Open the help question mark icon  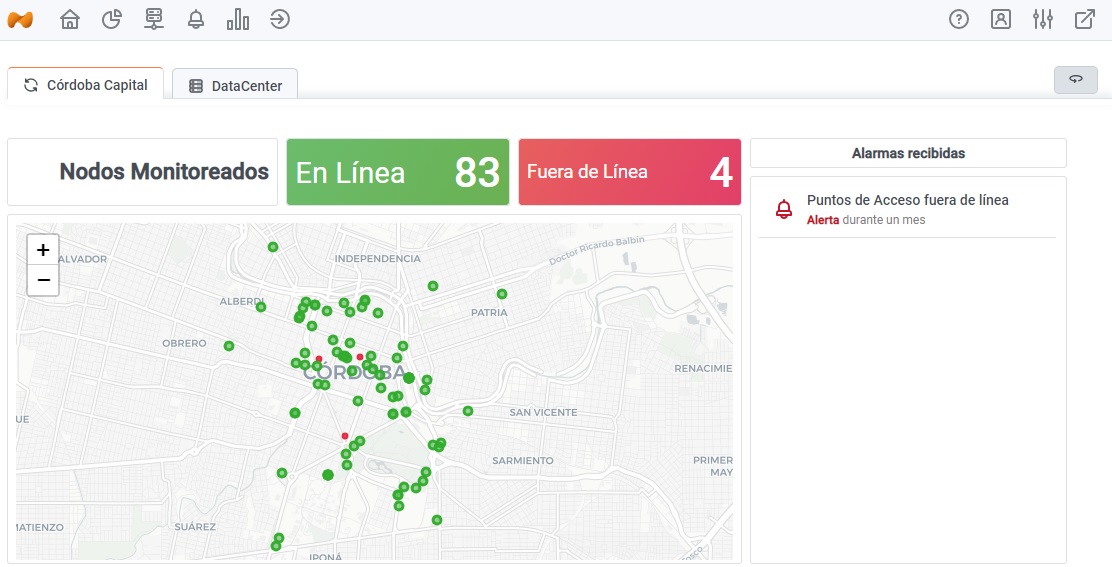(x=959, y=19)
